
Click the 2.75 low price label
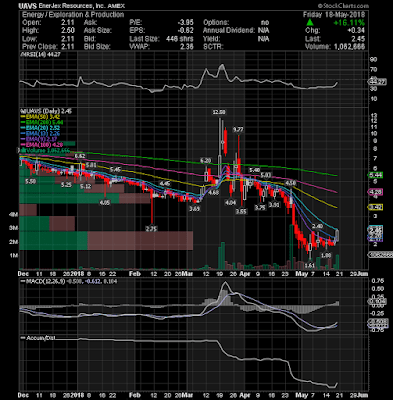click(152, 229)
